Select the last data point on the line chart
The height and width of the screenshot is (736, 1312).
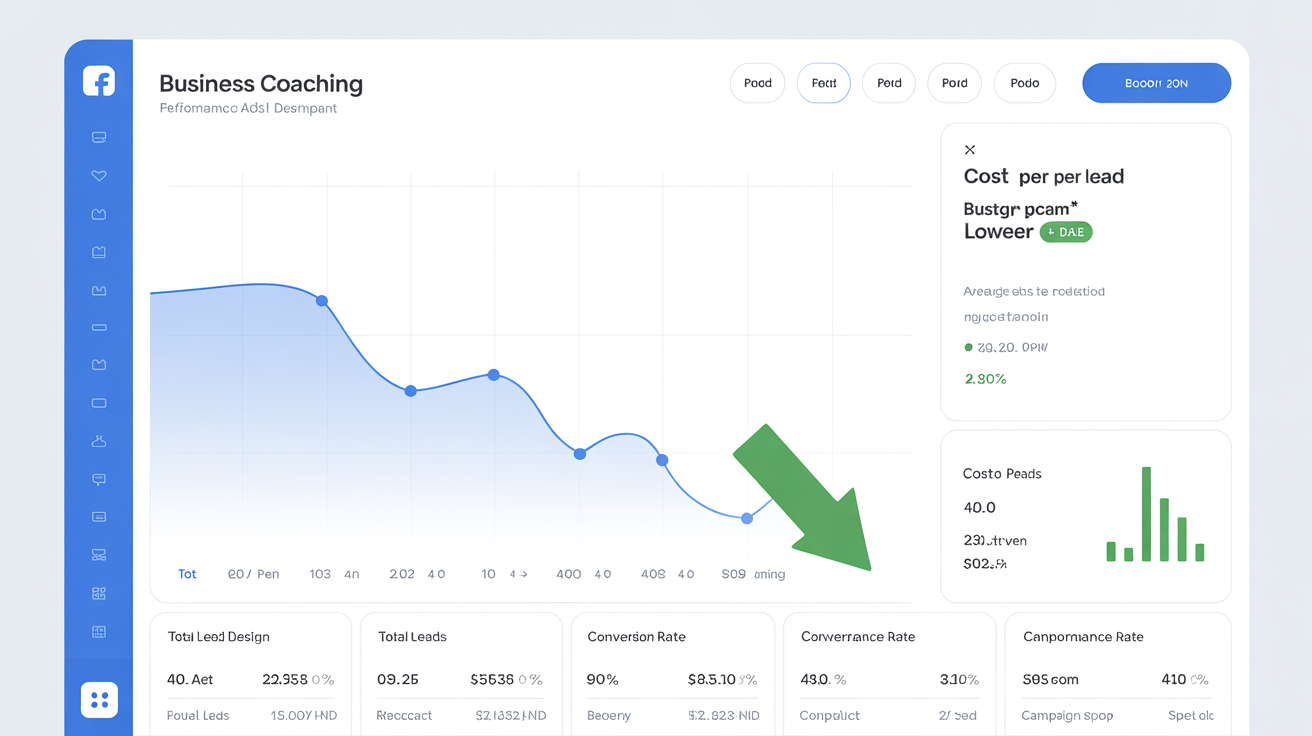point(746,518)
